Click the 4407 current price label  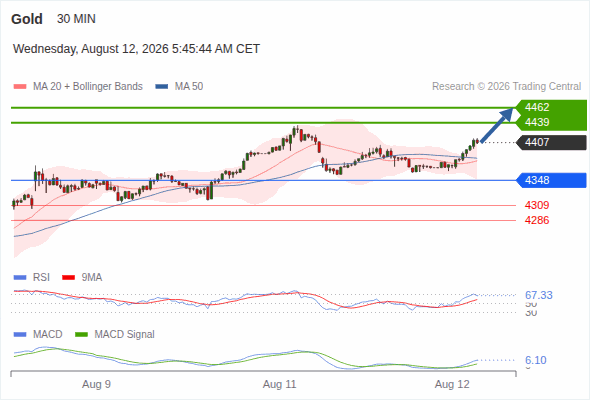[551, 143]
